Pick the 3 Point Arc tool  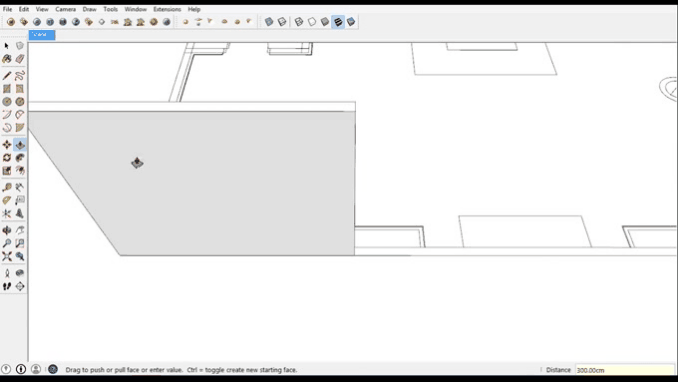click(6, 128)
